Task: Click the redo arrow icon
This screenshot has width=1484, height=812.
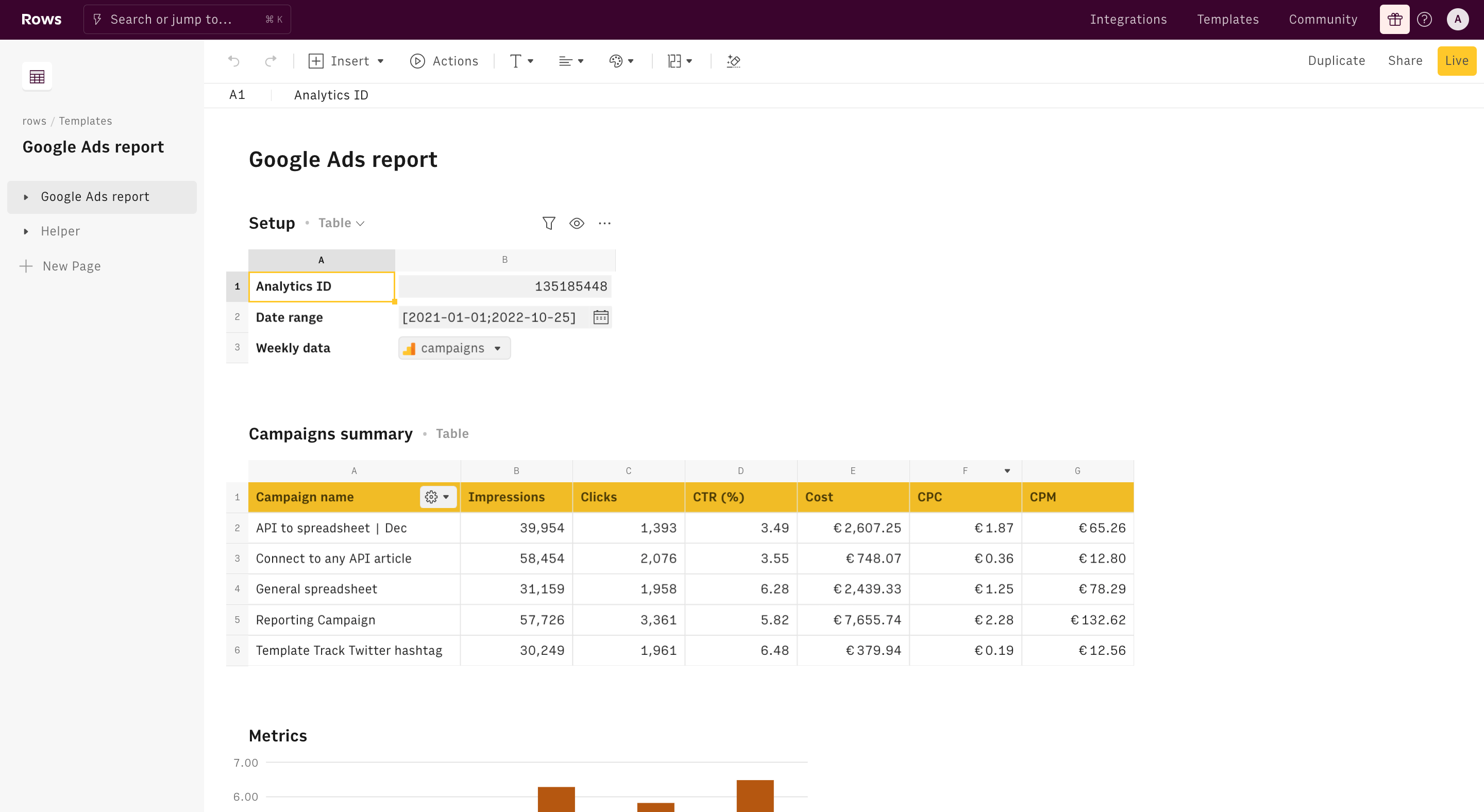Action: [271, 61]
